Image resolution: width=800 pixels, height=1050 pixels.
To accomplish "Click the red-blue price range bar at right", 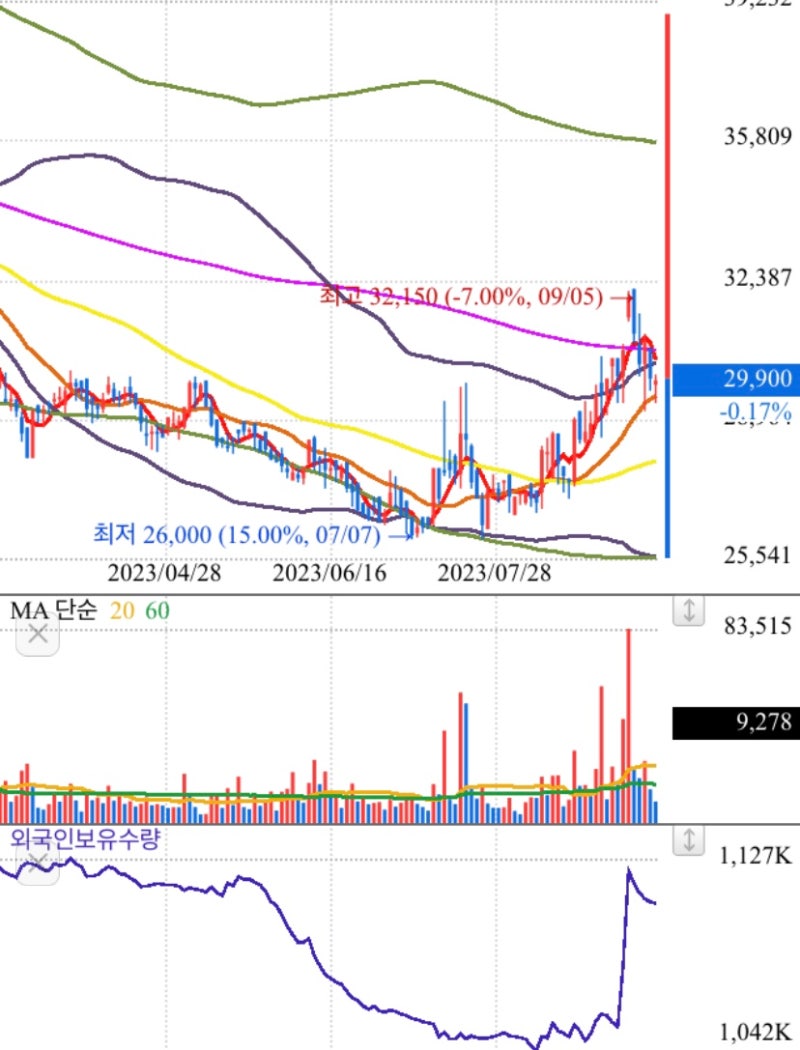I will (x=667, y=286).
